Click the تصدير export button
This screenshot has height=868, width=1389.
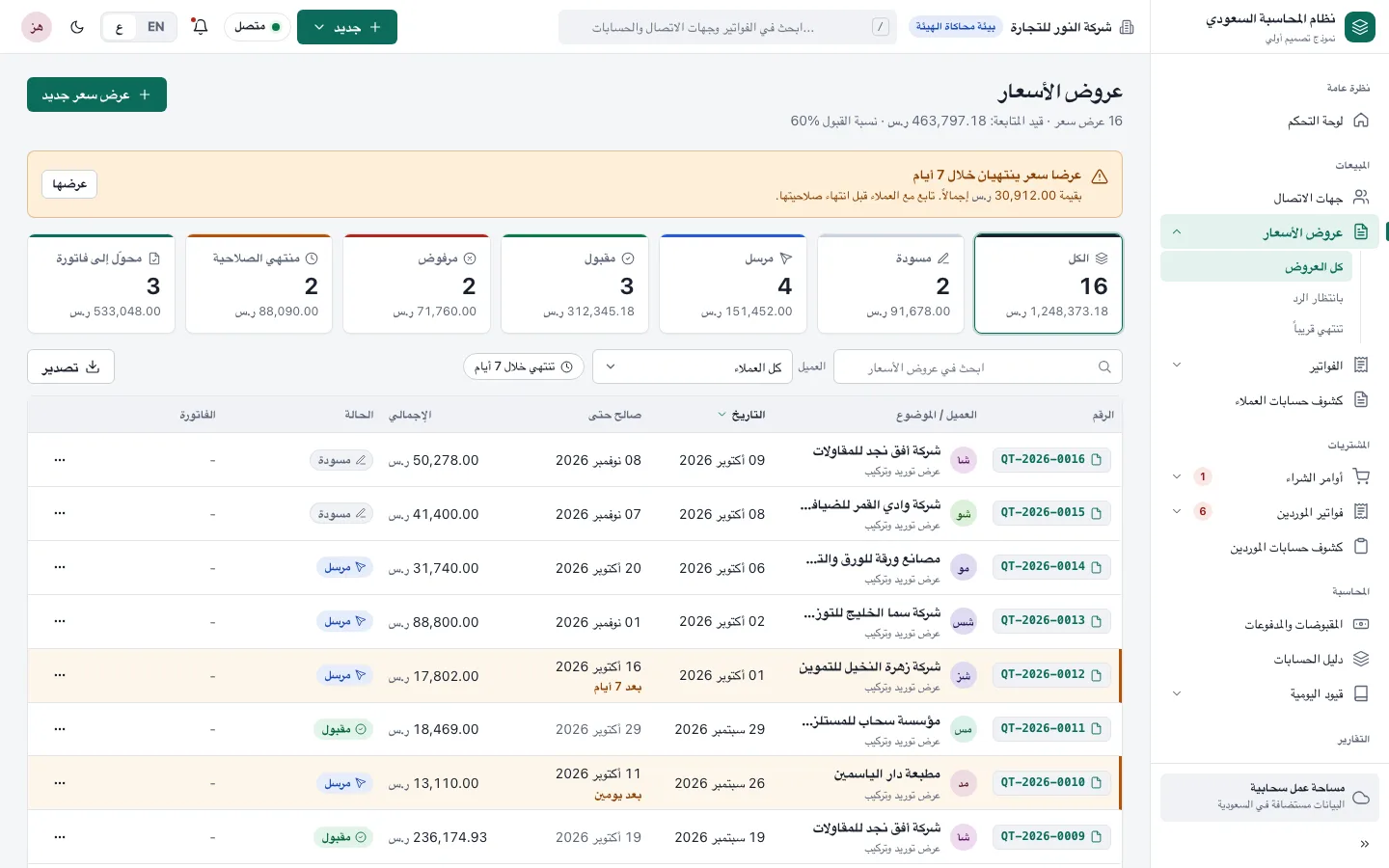coord(70,366)
